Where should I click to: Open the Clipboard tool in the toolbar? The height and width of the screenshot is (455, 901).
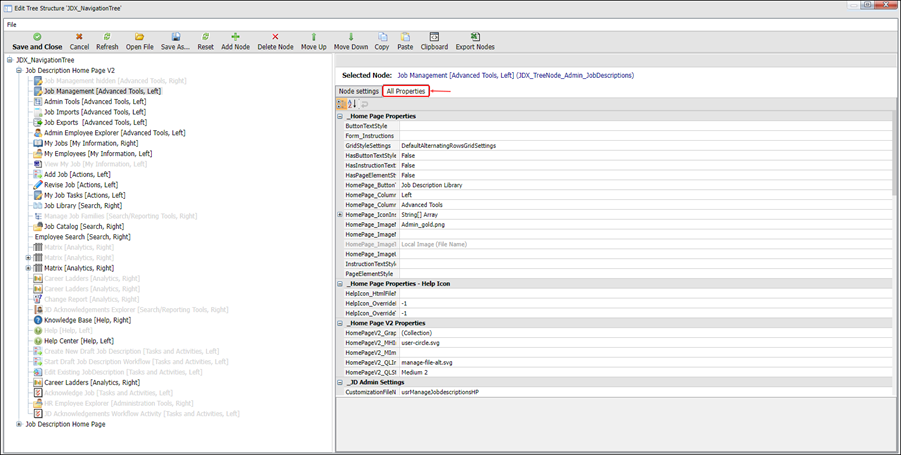click(x=434, y=37)
